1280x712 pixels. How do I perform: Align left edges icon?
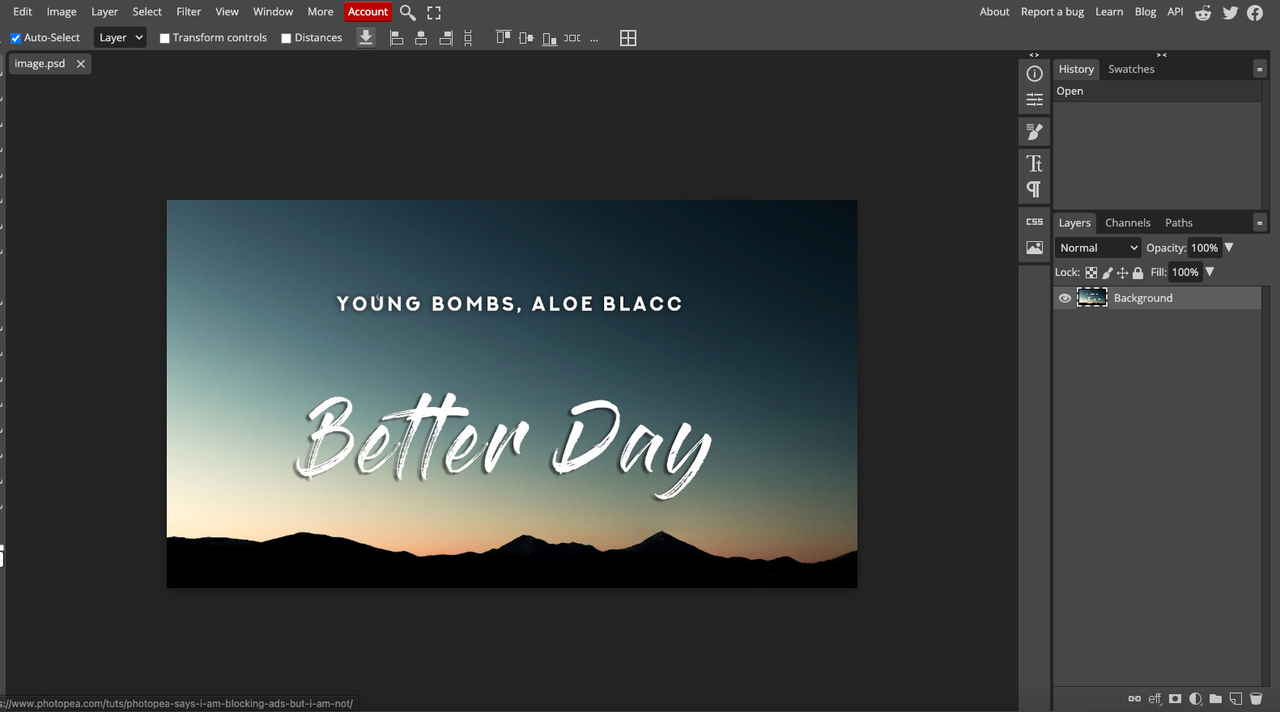coord(396,38)
